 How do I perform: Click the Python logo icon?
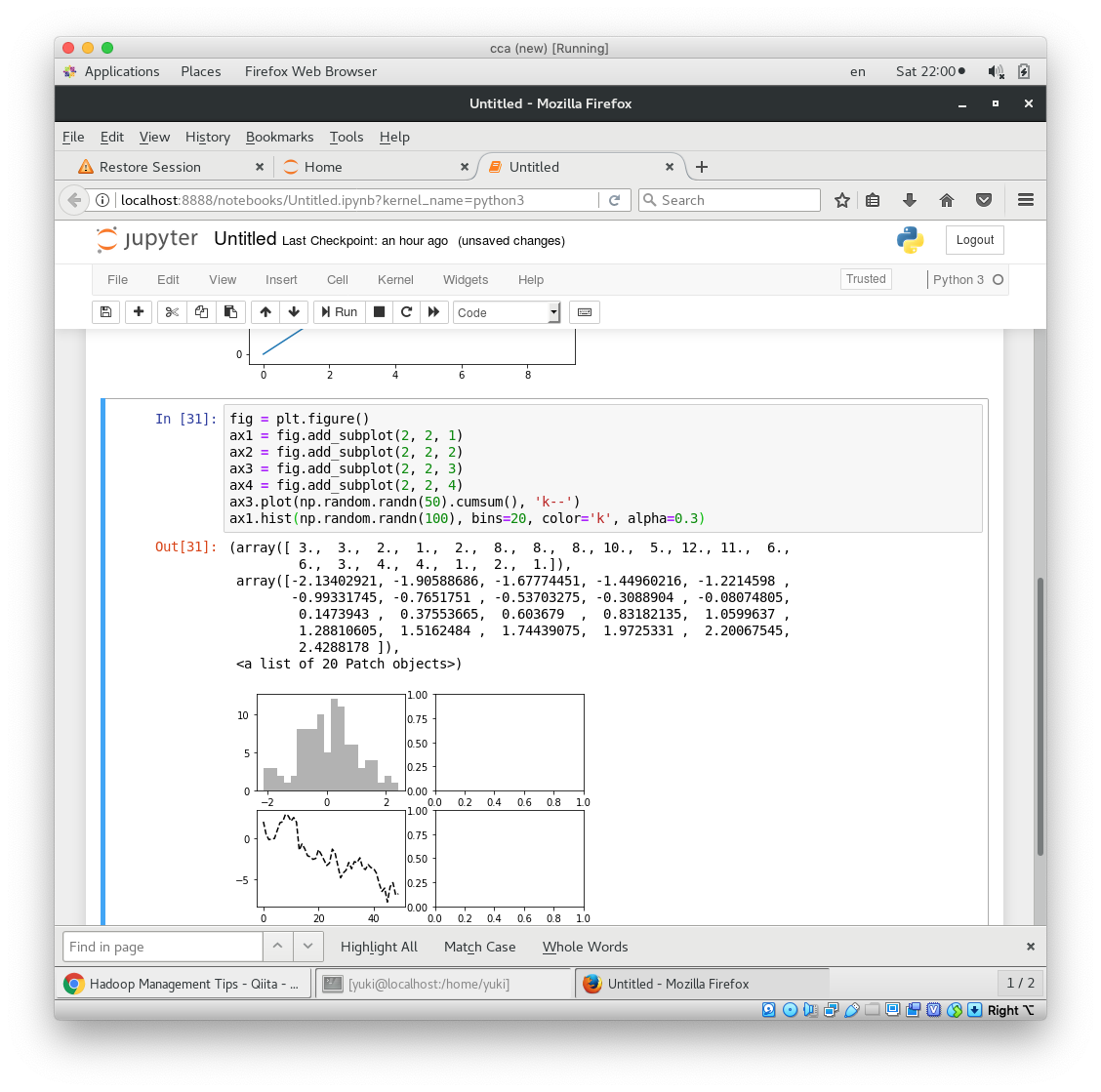point(910,240)
